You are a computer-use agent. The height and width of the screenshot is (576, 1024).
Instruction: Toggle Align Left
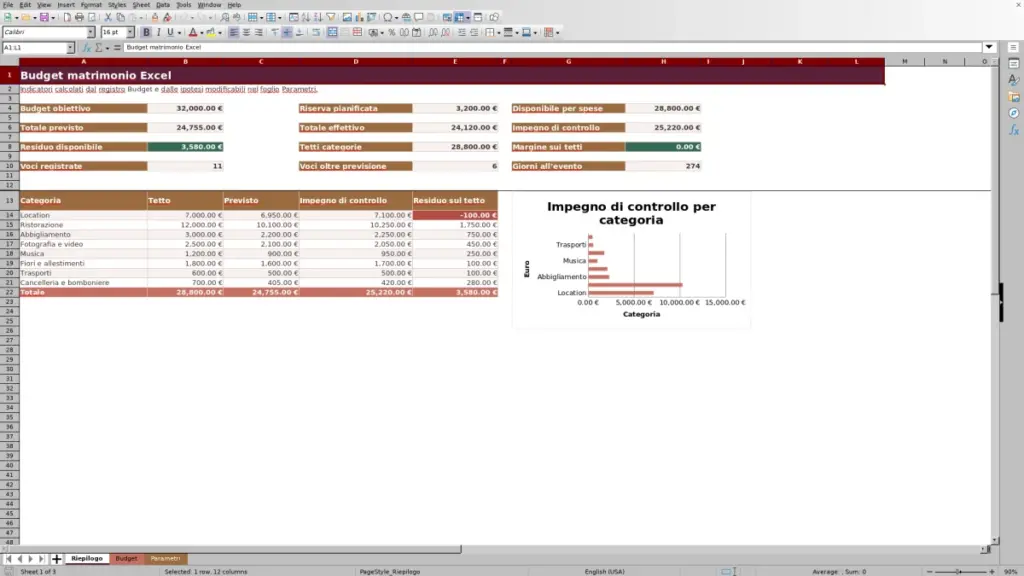[234, 33]
